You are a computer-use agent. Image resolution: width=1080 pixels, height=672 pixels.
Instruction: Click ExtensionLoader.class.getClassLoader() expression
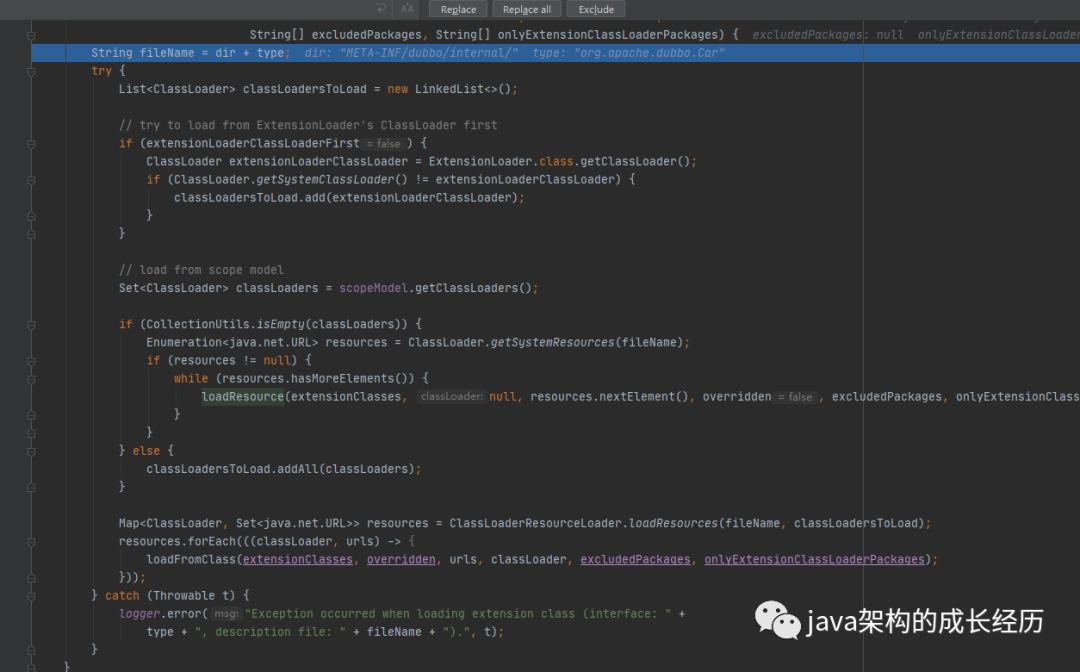559,161
